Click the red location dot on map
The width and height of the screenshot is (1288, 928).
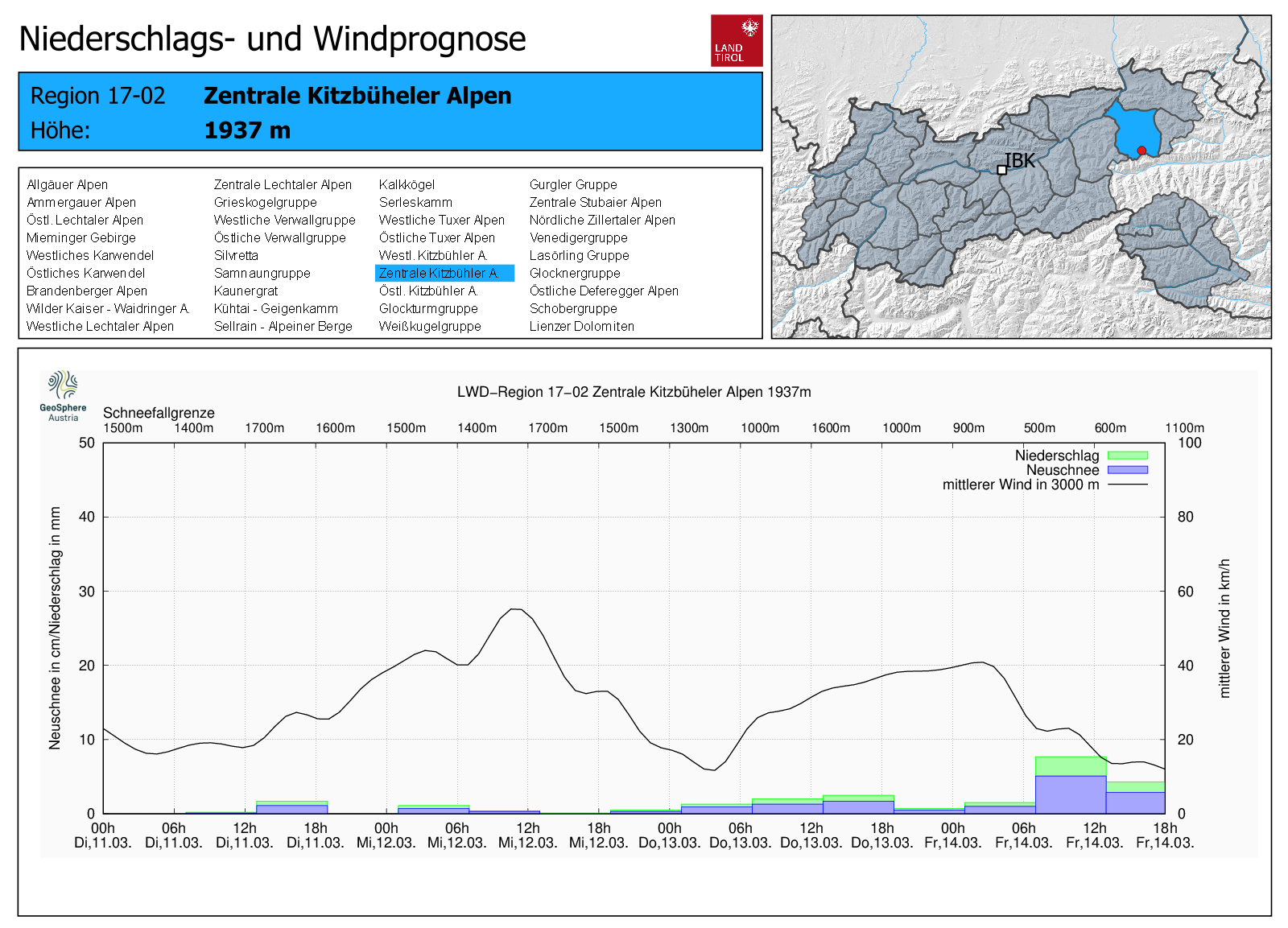point(1141,151)
